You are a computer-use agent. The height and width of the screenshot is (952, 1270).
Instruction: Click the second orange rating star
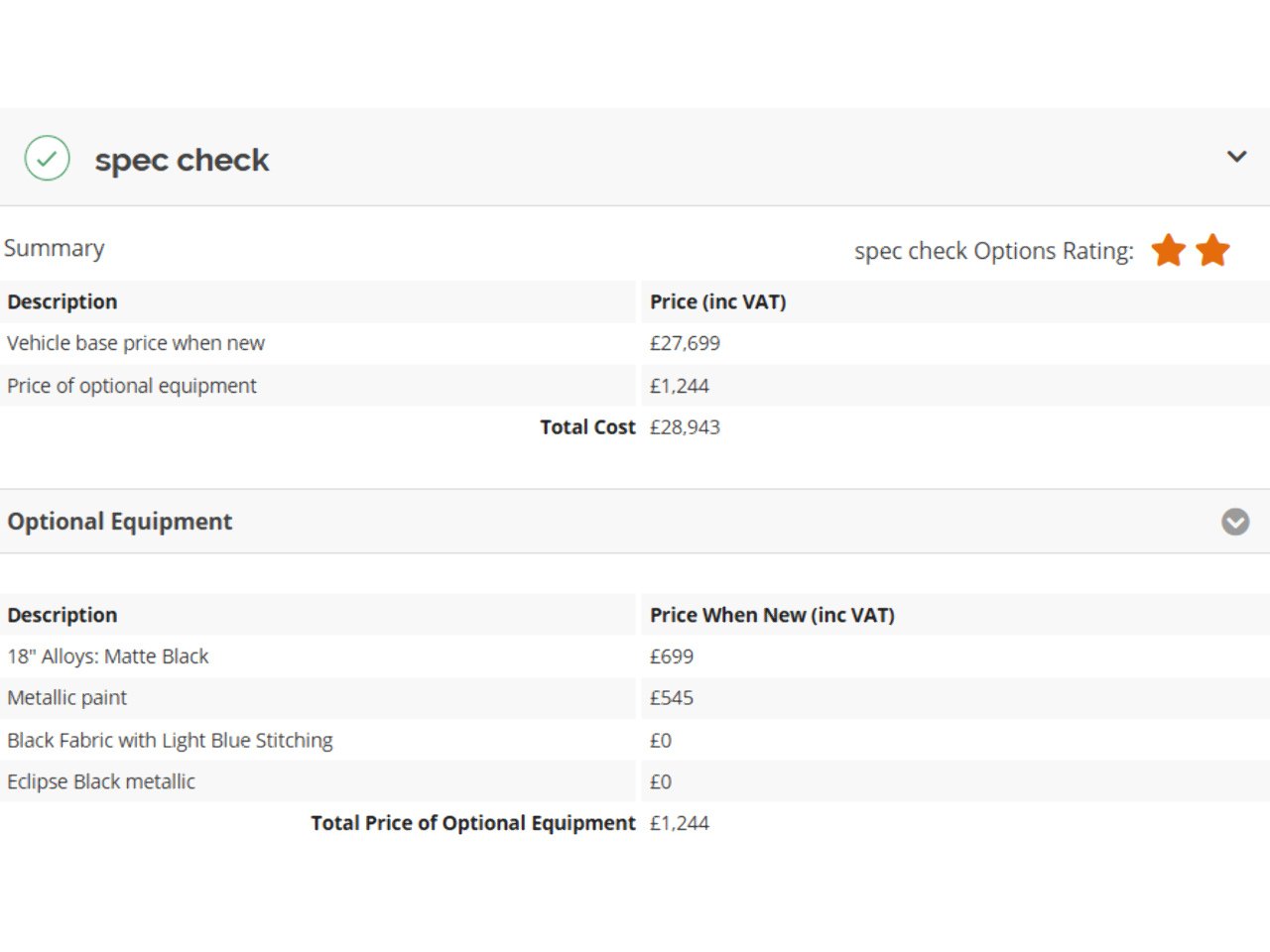click(1212, 250)
